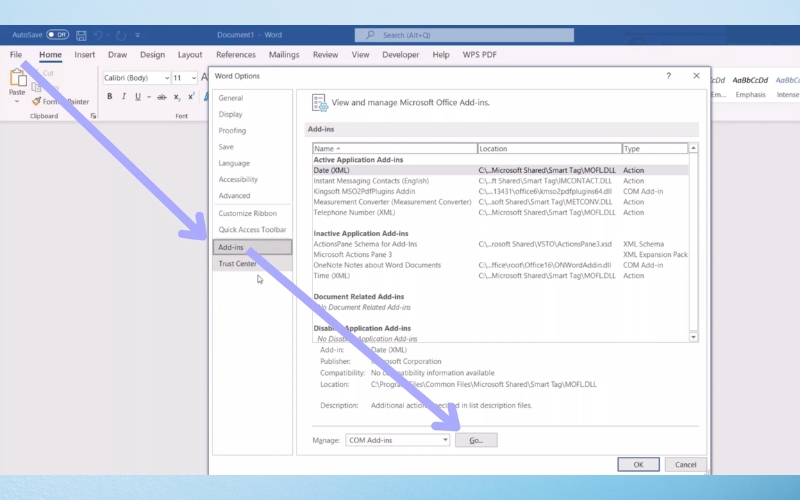Click the Save icon in title bar
This screenshot has width=800, height=500.
[x=81, y=34]
